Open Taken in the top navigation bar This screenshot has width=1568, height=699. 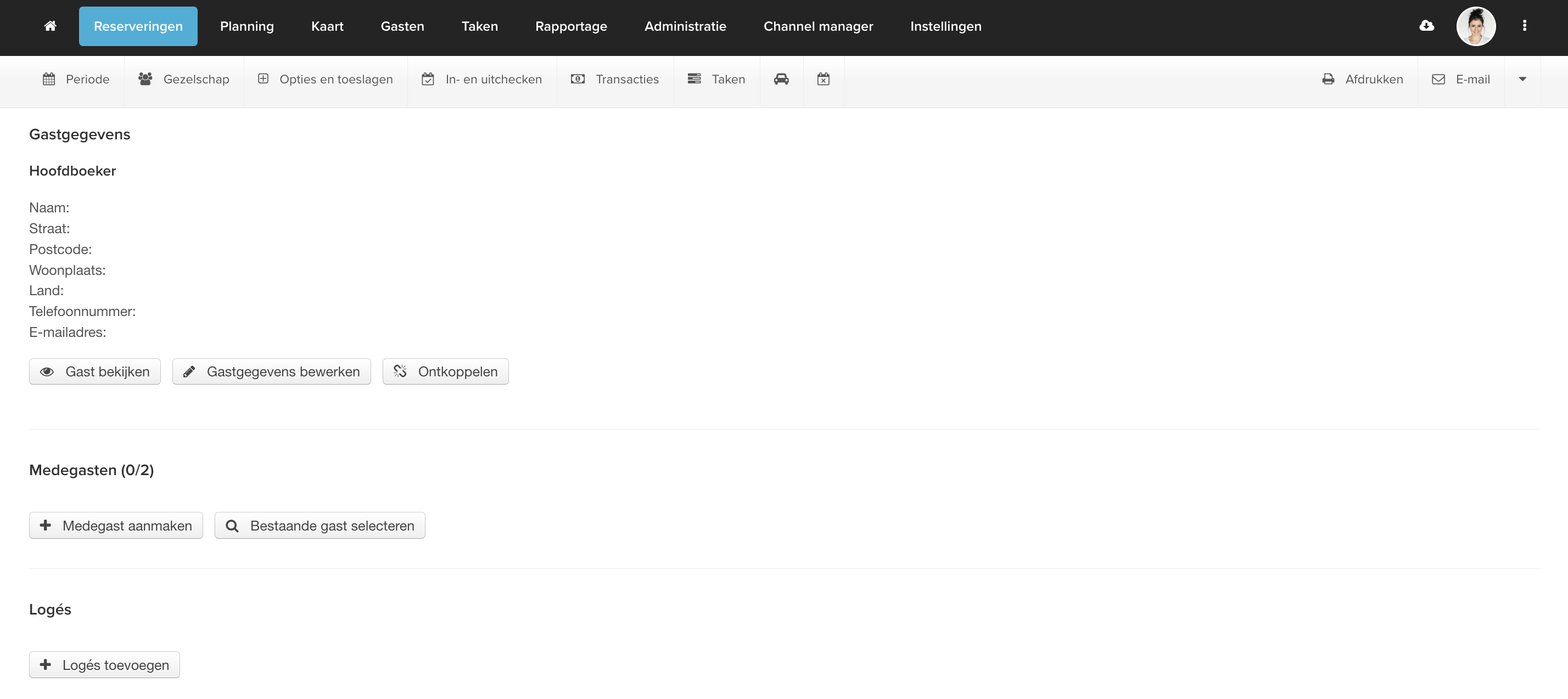coord(480,26)
